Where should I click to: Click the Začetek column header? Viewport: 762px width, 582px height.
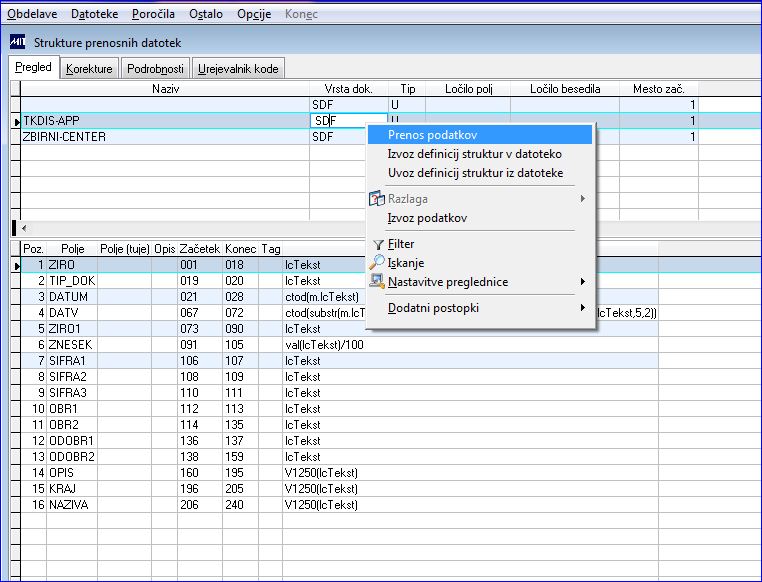point(200,249)
